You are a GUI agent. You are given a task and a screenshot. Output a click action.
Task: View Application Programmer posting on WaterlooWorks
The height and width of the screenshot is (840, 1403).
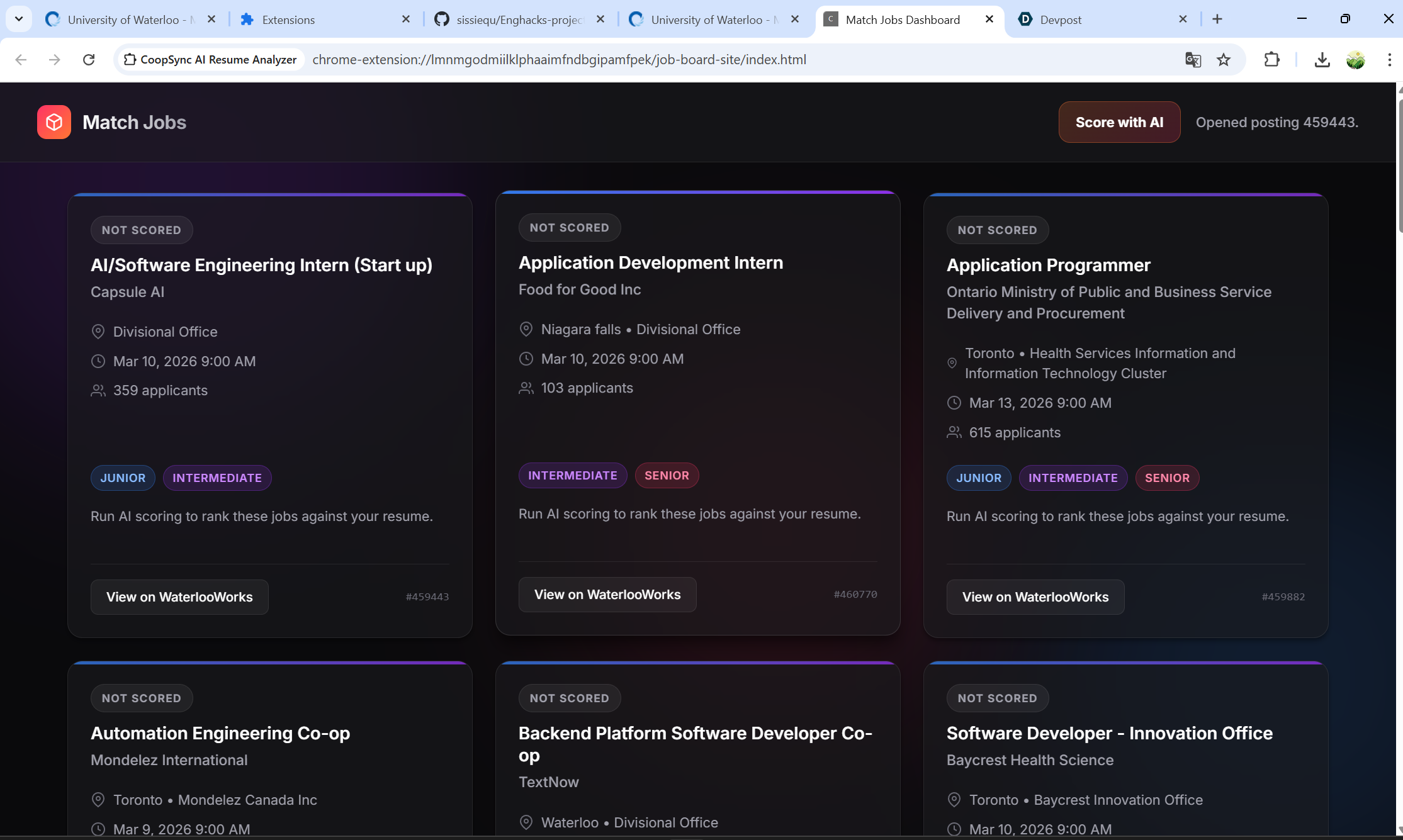click(x=1035, y=597)
